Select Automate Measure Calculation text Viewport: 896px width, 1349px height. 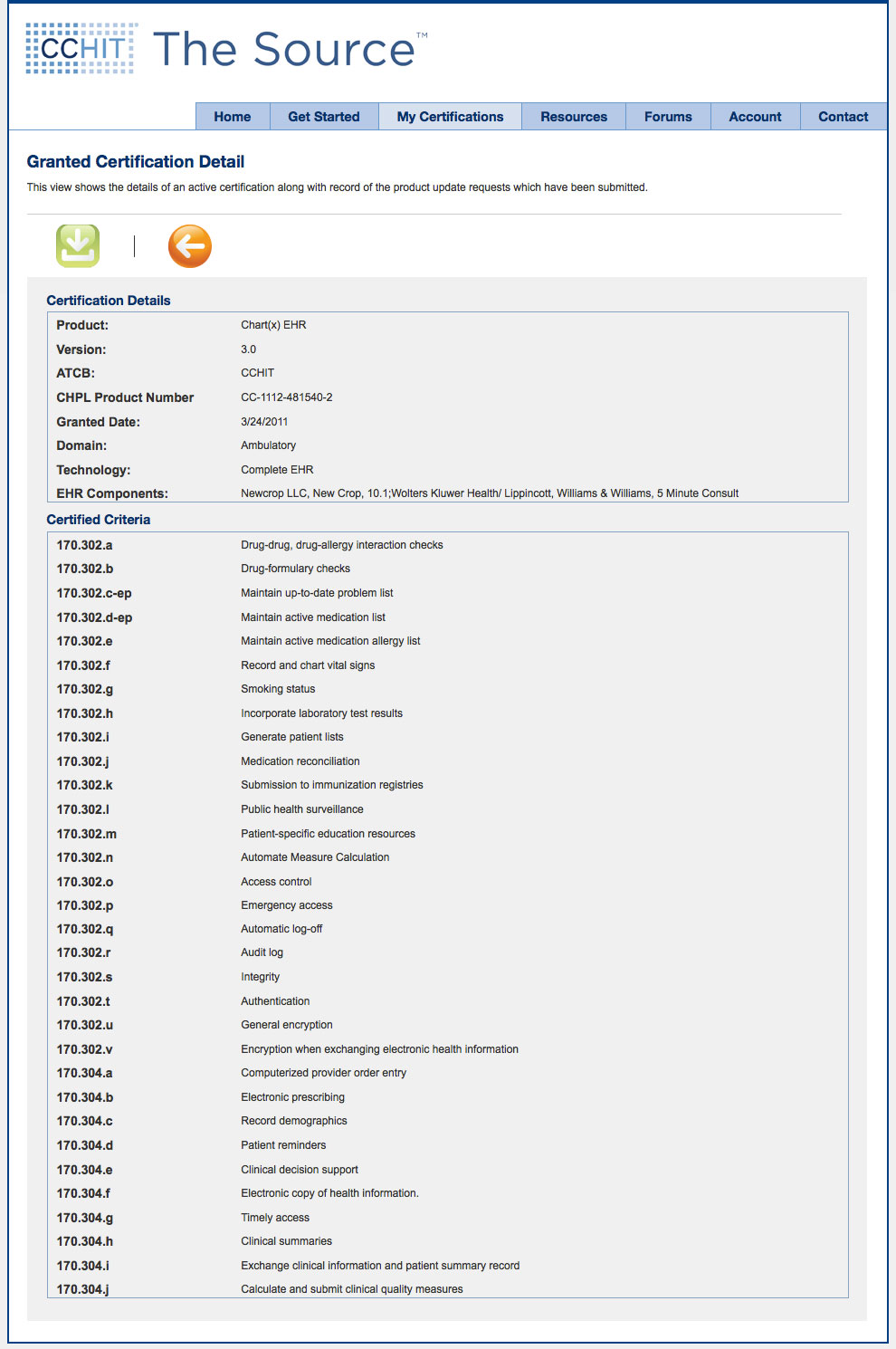(x=315, y=857)
